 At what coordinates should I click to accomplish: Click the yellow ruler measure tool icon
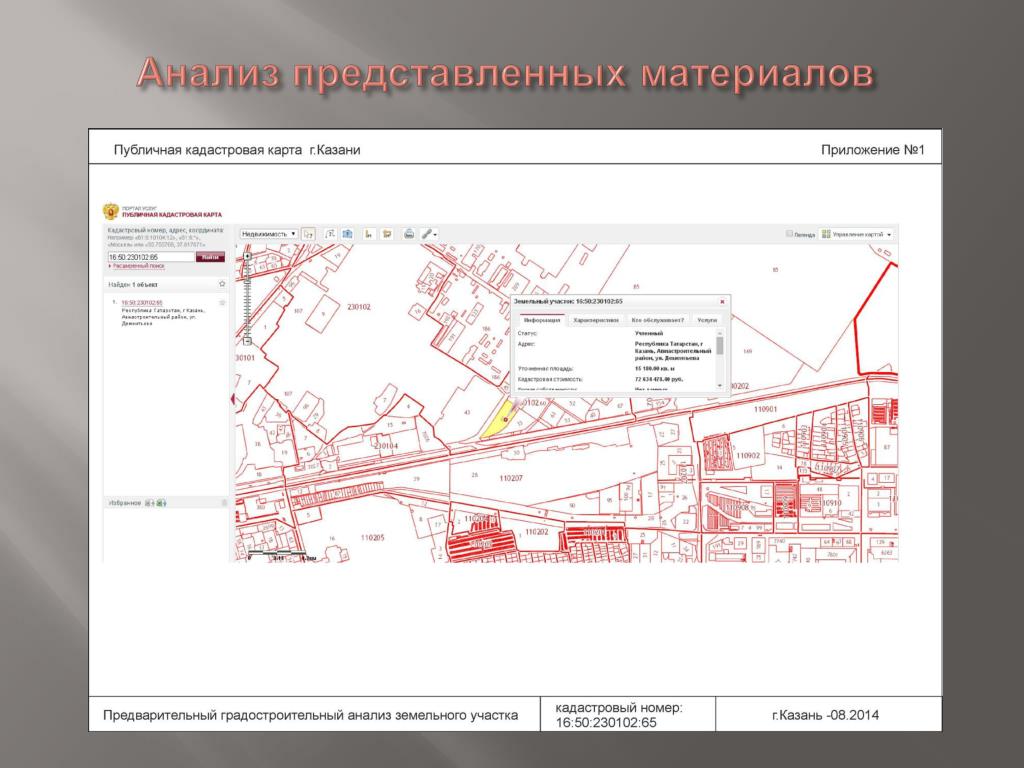click(x=369, y=234)
